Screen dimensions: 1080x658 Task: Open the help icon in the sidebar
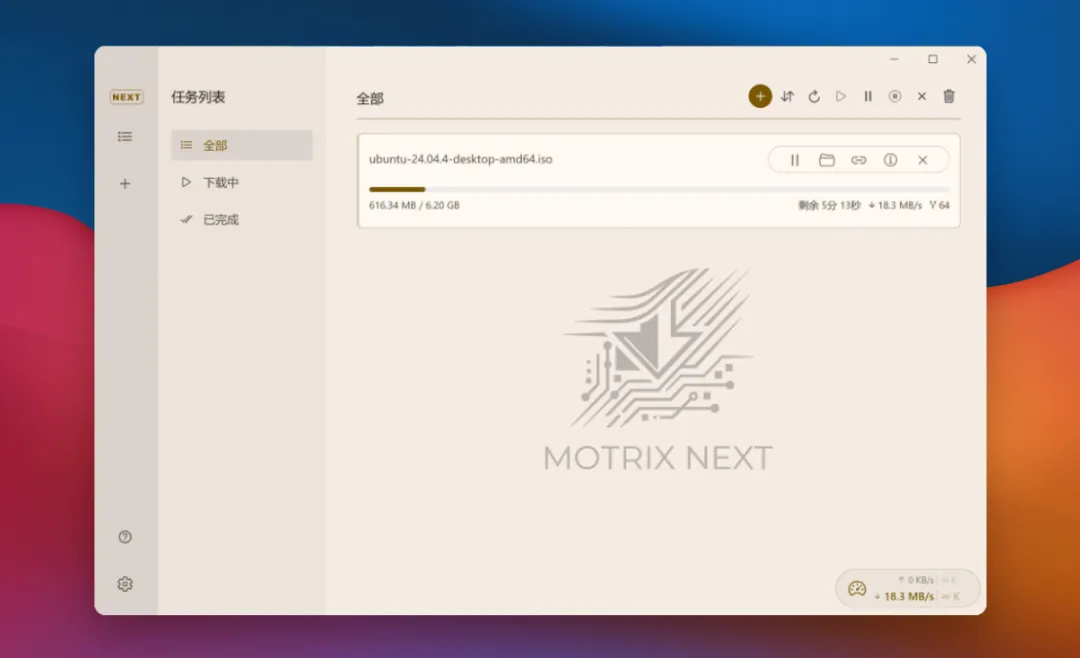[125, 537]
